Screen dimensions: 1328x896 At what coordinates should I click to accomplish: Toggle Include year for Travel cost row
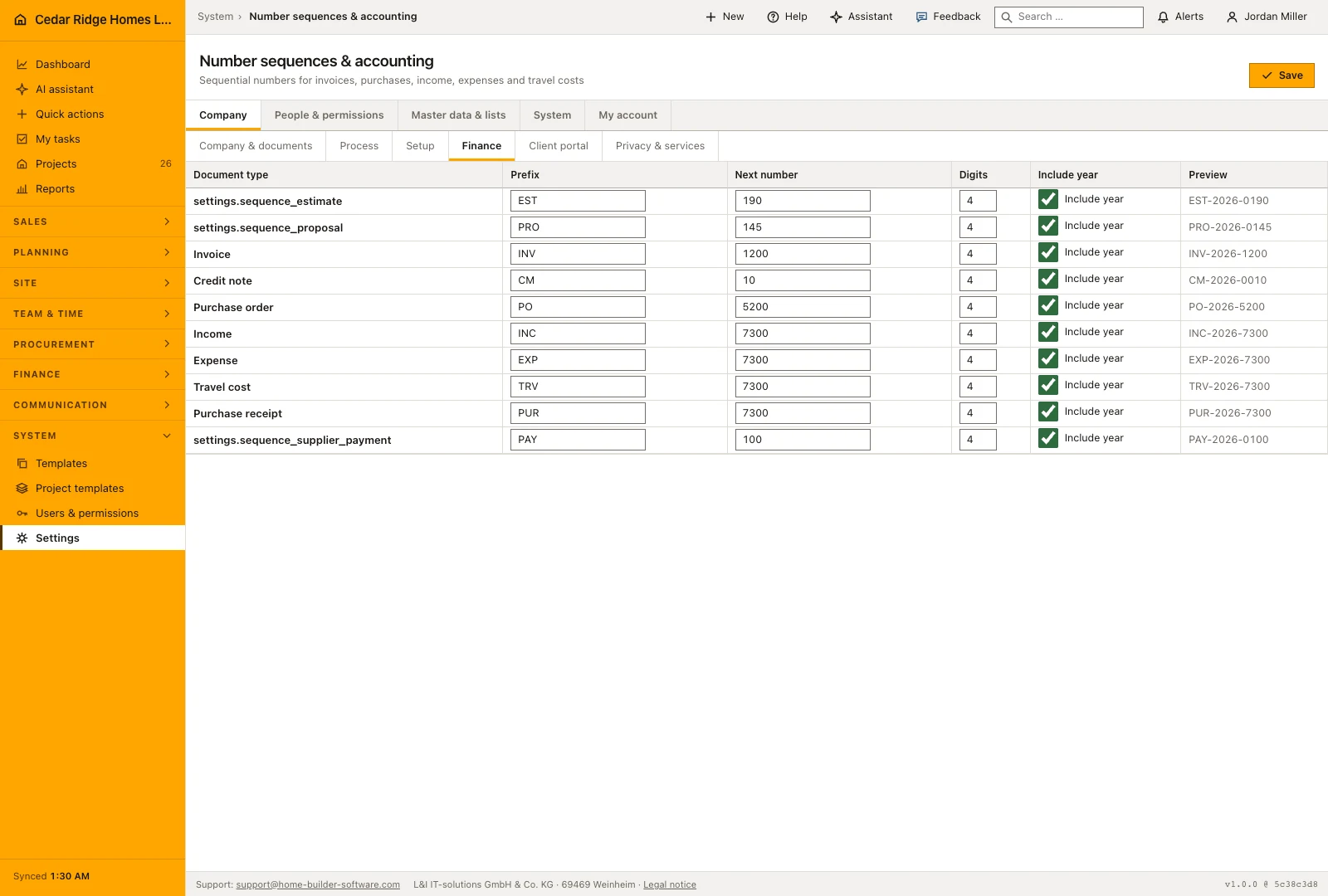[x=1048, y=385]
